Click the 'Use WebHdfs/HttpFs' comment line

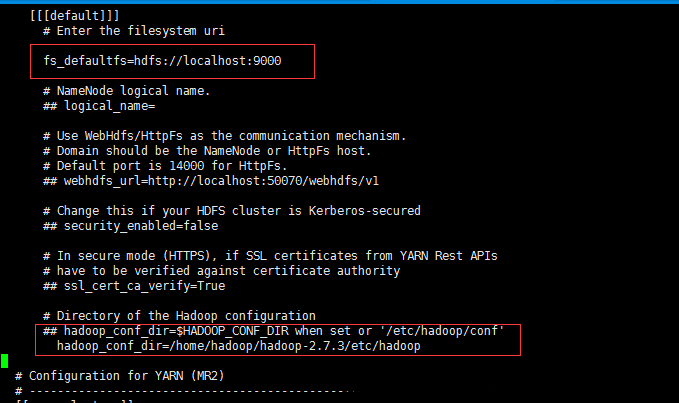tap(225, 135)
